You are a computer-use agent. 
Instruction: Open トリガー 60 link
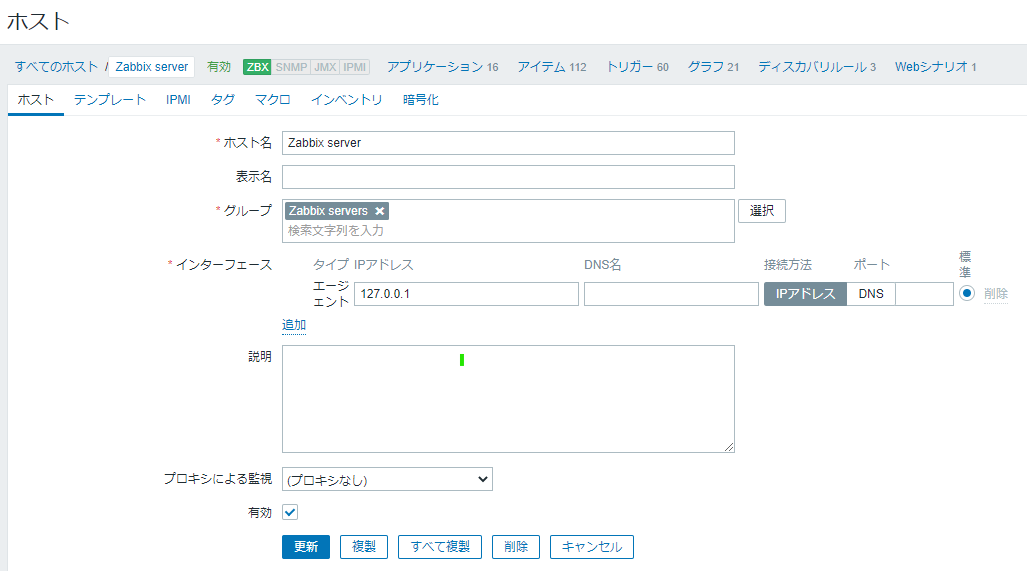pos(637,67)
